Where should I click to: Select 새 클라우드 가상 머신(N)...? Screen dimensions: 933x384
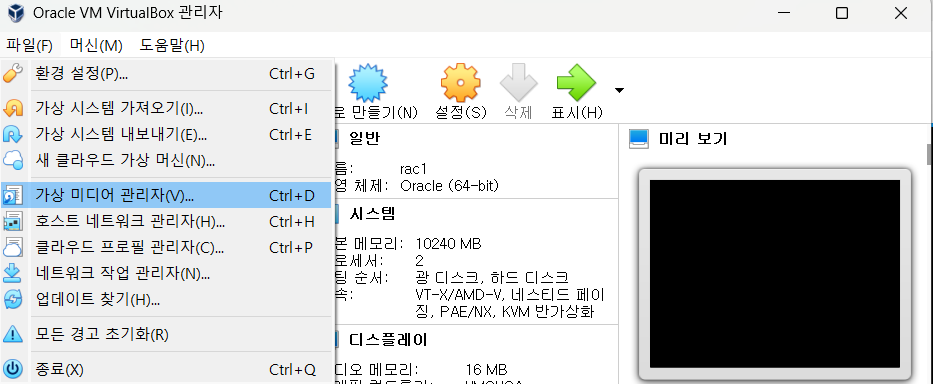[x=166, y=160]
